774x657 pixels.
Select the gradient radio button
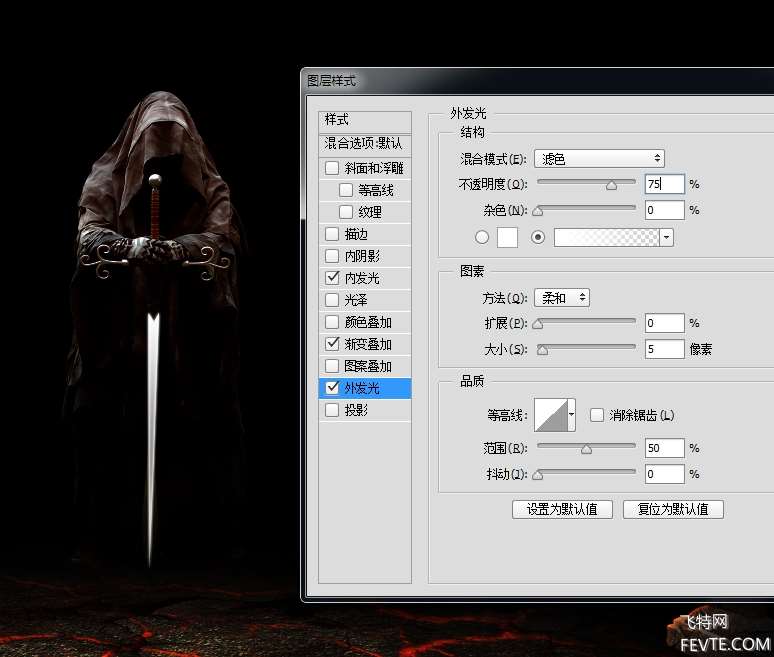click(x=538, y=237)
